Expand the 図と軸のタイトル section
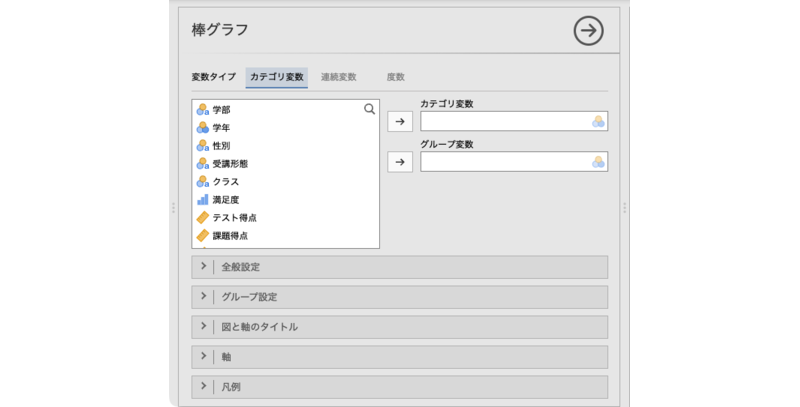 (x=399, y=327)
